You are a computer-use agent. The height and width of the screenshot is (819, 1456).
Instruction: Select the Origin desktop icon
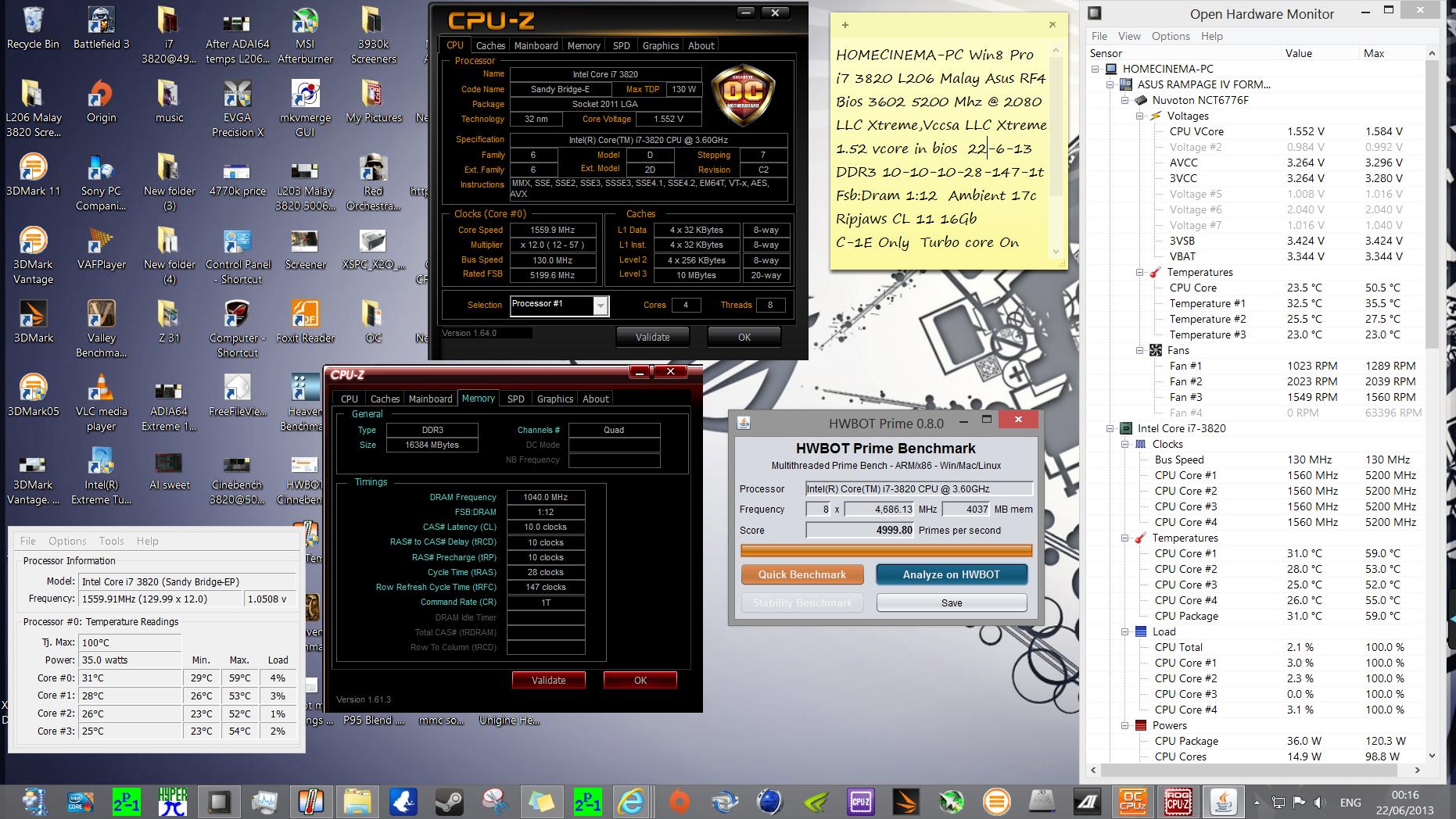tap(101, 102)
